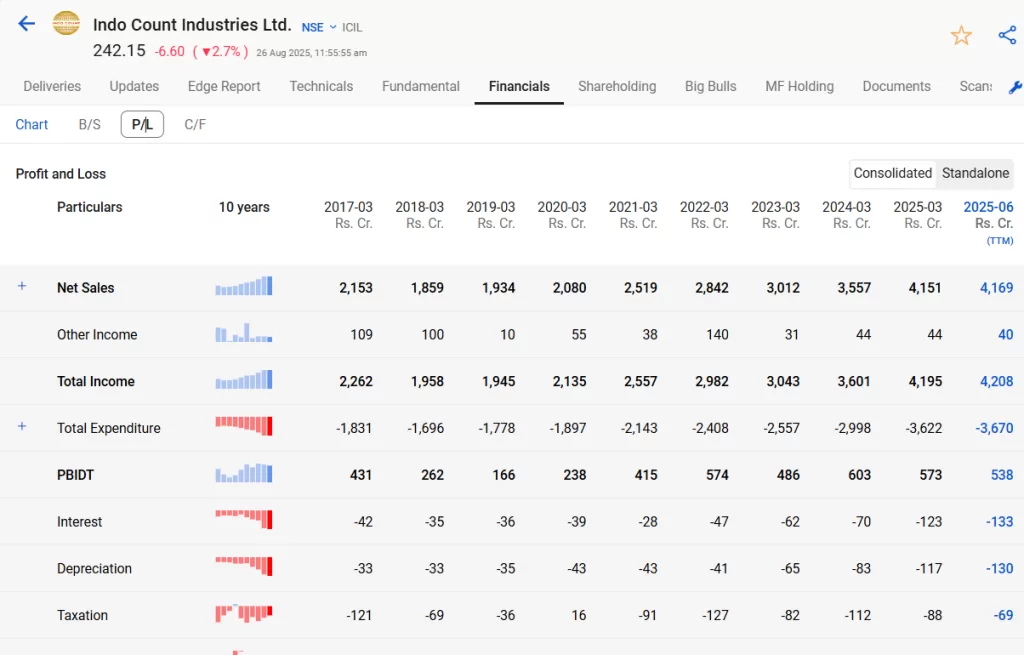Click the Total Income 10-year sparkline

(244, 380)
